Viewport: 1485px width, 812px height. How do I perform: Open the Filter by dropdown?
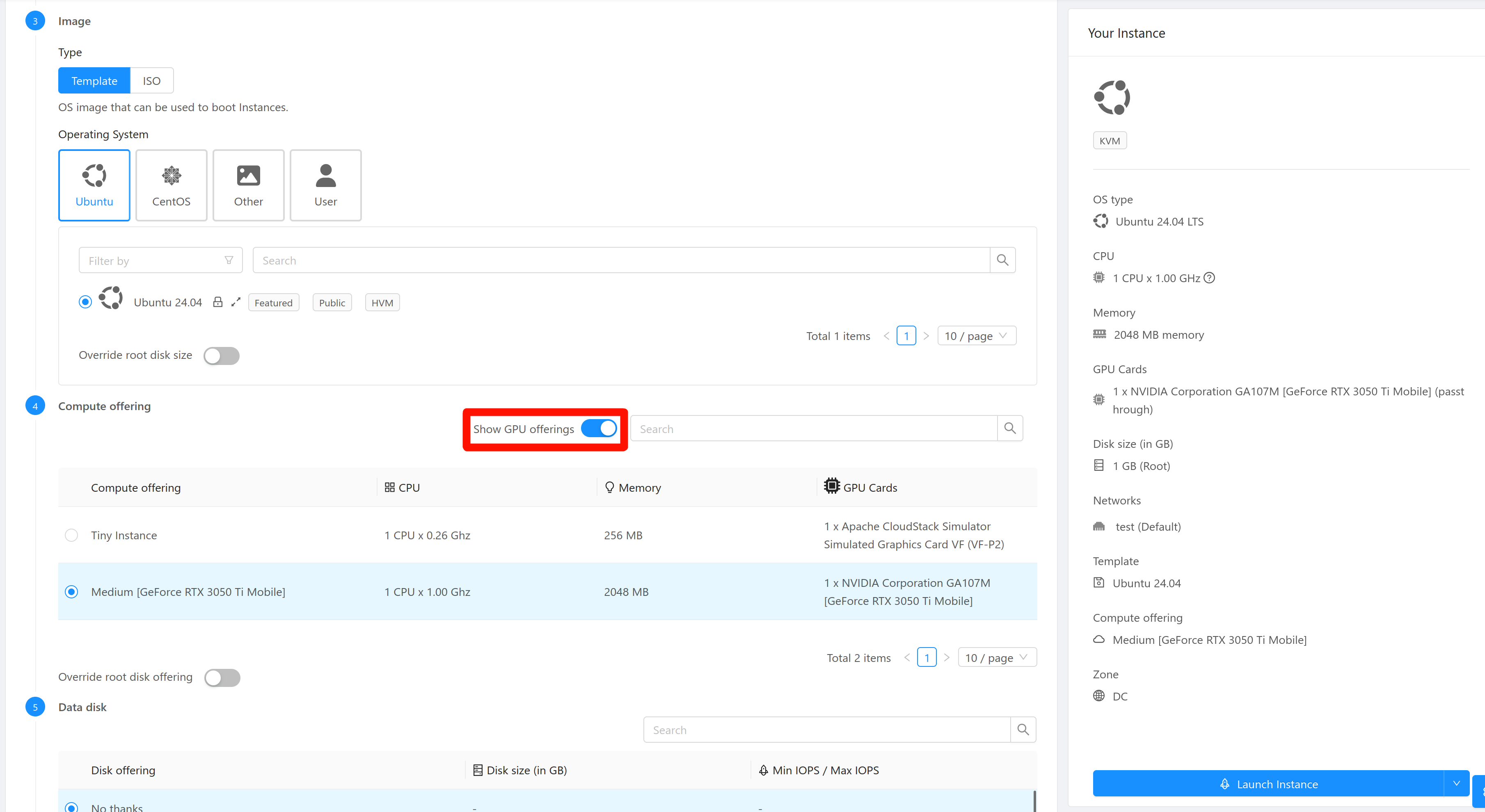coord(161,260)
